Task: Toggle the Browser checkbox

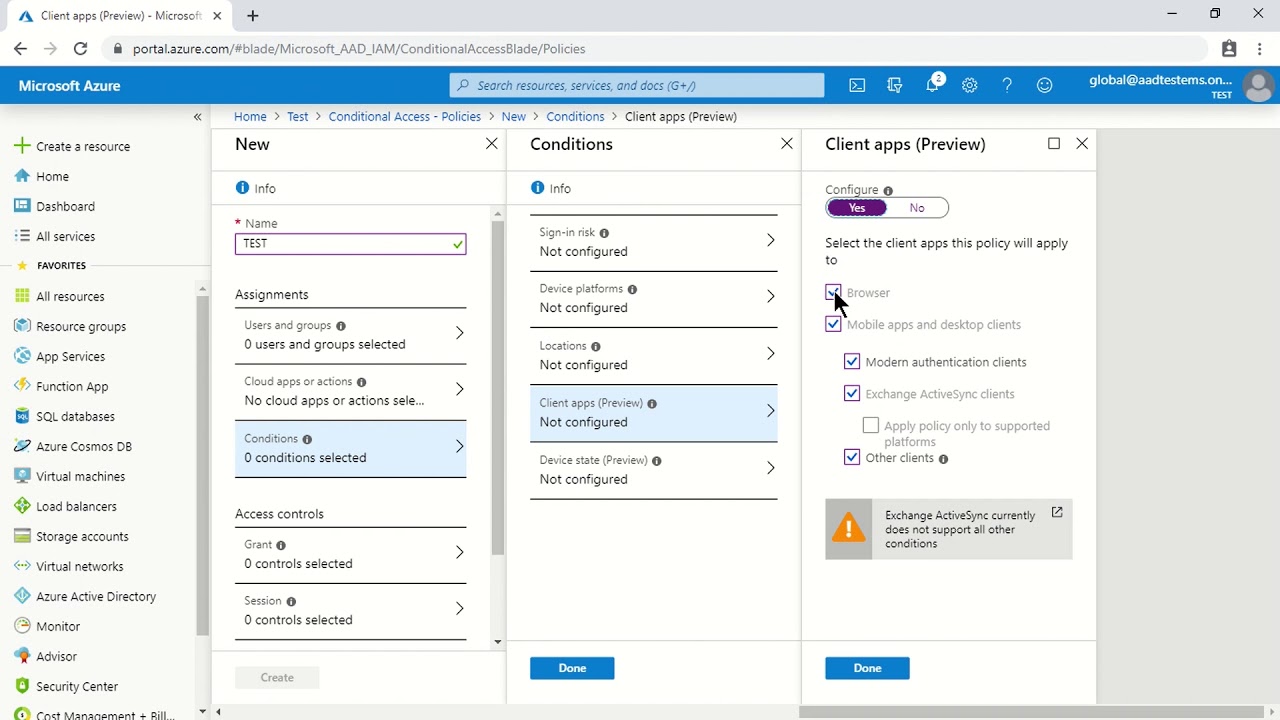Action: [x=833, y=292]
